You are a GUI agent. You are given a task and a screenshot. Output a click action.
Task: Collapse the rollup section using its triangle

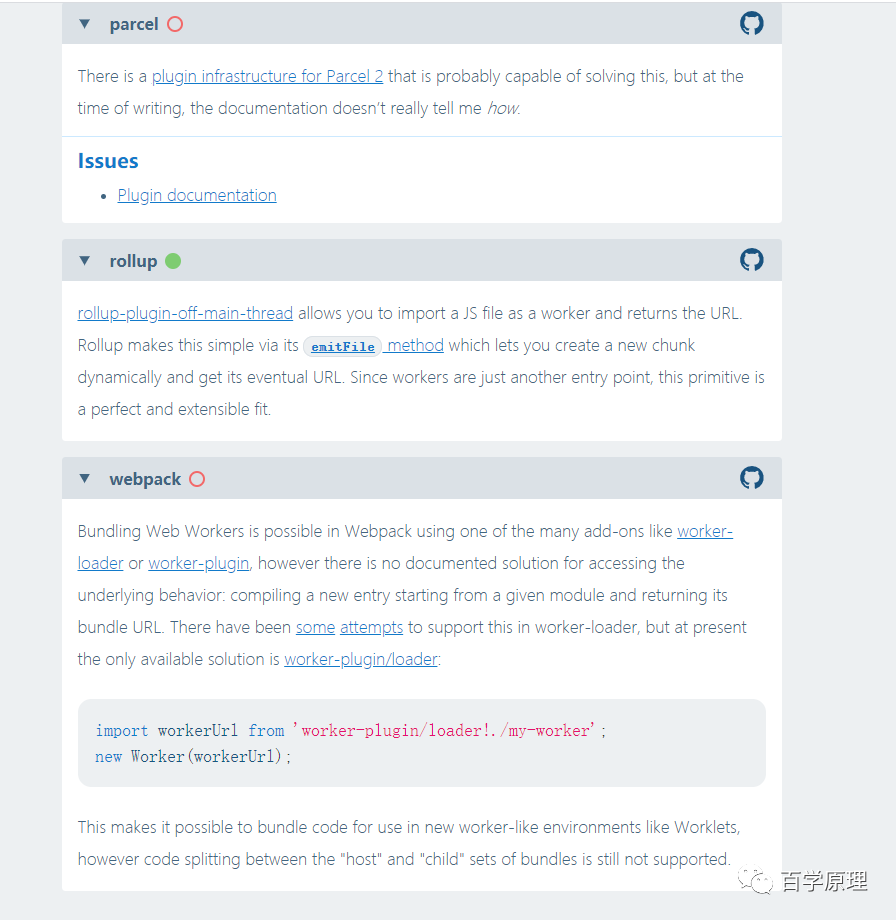[84, 261]
